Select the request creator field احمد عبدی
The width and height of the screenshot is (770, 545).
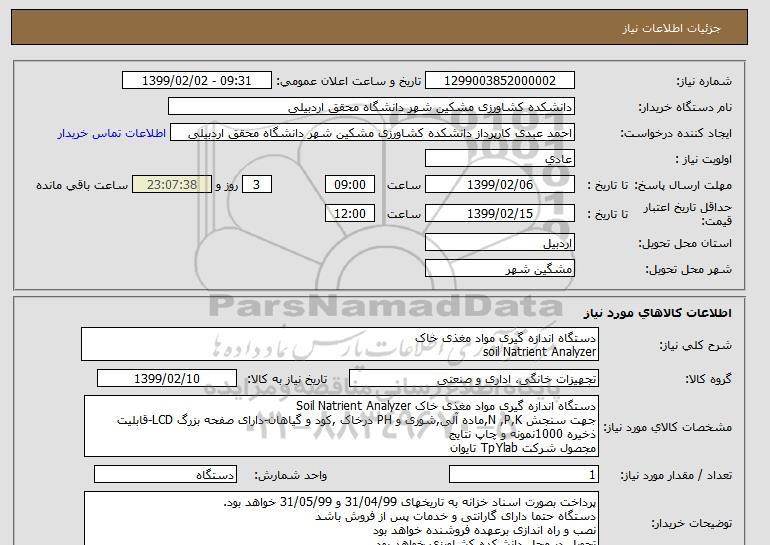click(372, 133)
